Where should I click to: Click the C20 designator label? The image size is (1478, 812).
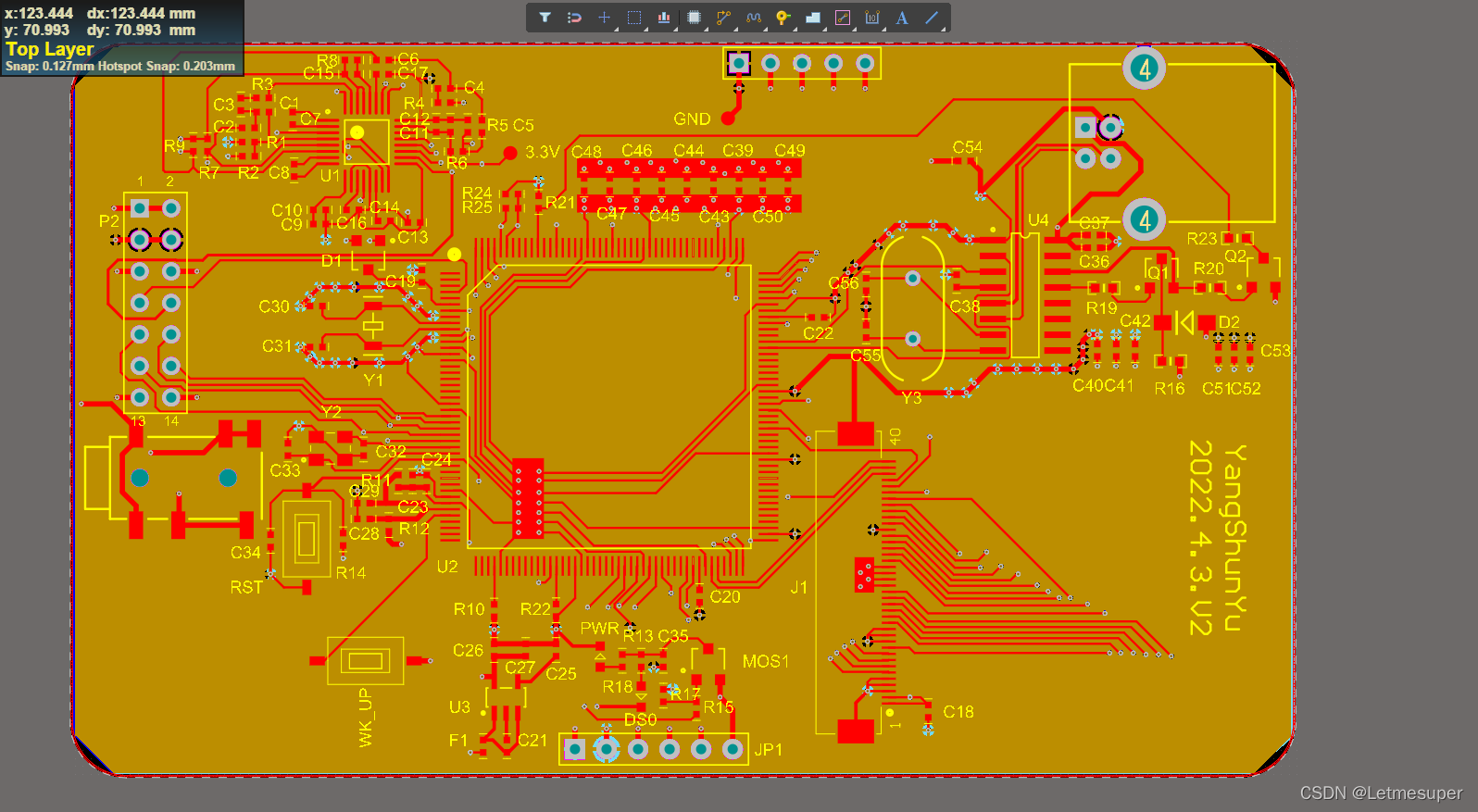click(725, 597)
